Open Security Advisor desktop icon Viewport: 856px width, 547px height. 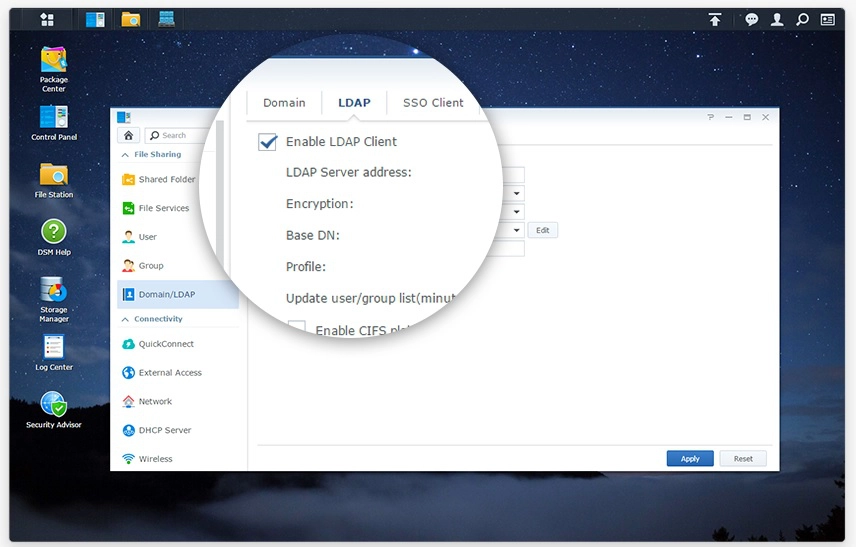tap(54, 410)
